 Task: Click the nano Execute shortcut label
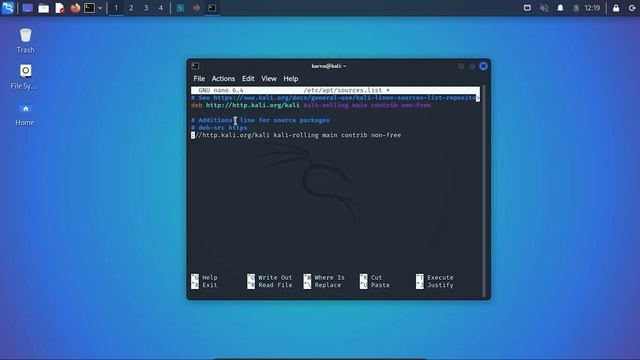(440, 278)
